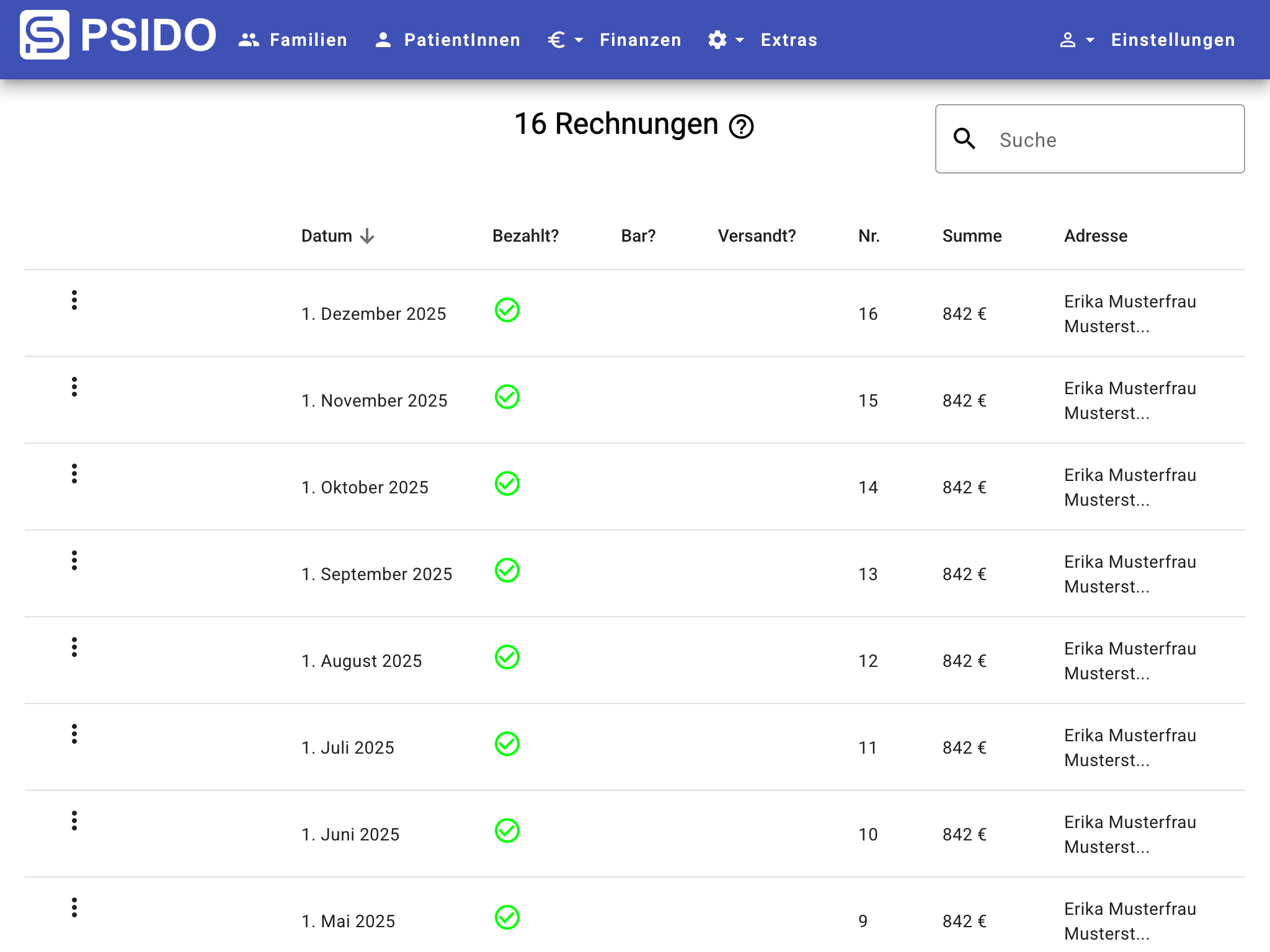Select date 1. September 2025
The width and height of the screenshot is (1270, 952).
point(377,574)
